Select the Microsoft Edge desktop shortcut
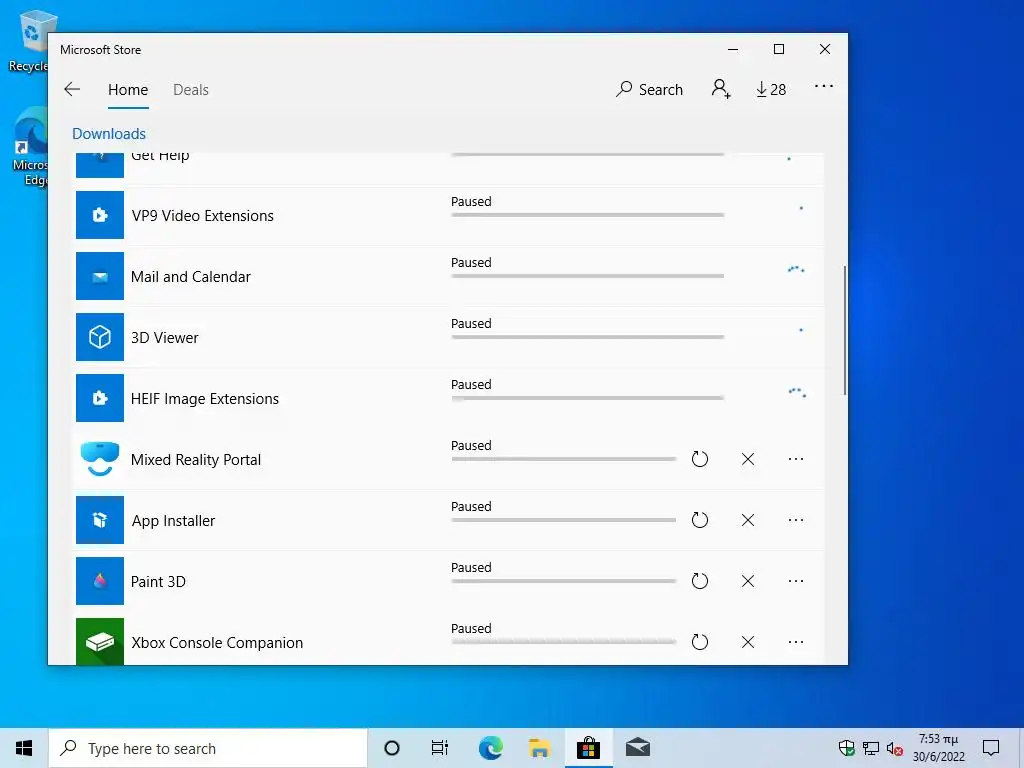1024x768 pixels. [30, 147]
